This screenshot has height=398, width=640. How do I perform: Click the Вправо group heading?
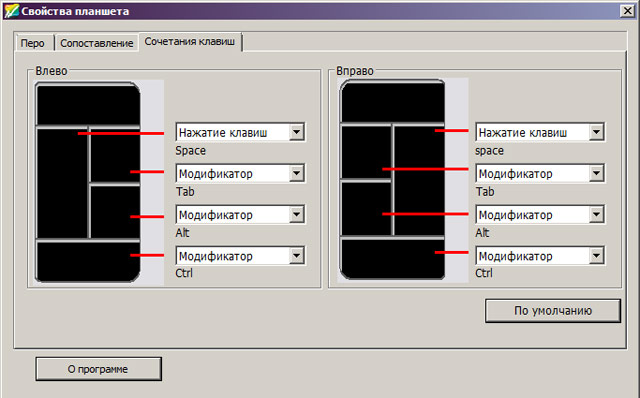[355, 71]
